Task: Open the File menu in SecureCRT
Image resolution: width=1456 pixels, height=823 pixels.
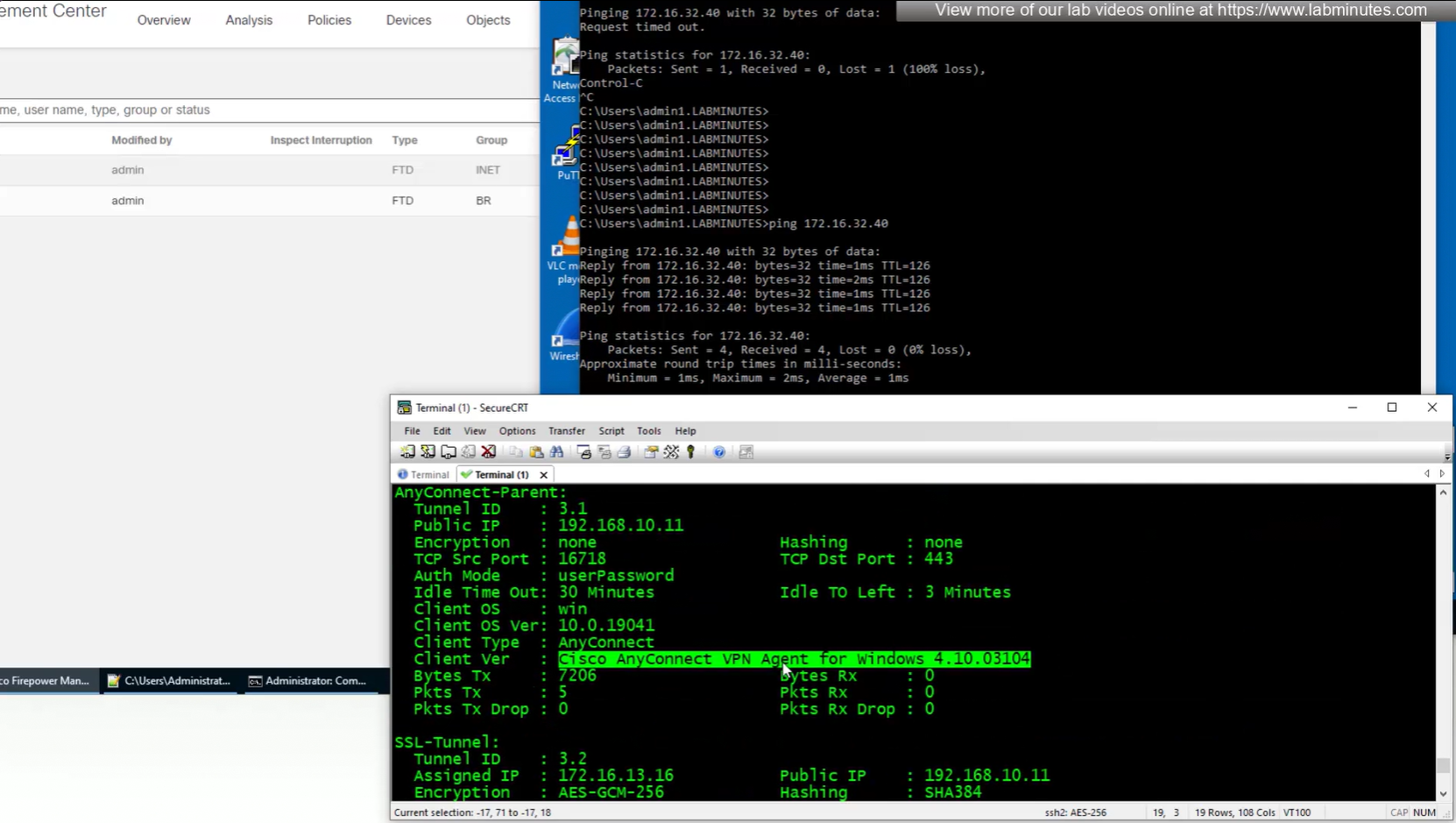Action: coord(412,431)
